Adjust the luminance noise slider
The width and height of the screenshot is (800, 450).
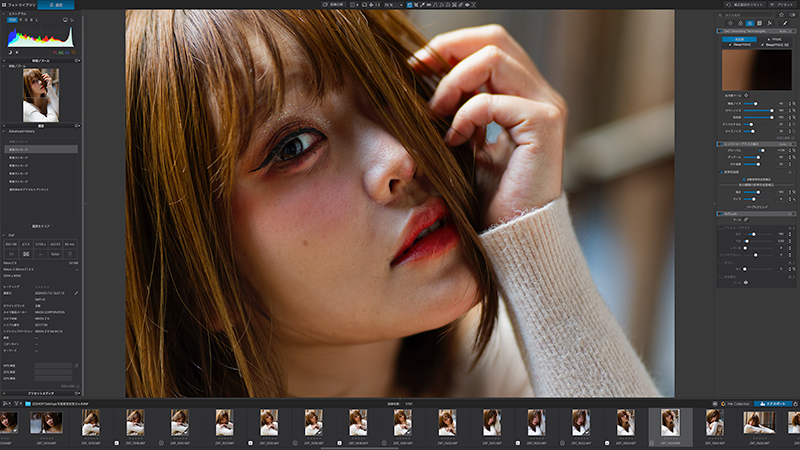758,104
